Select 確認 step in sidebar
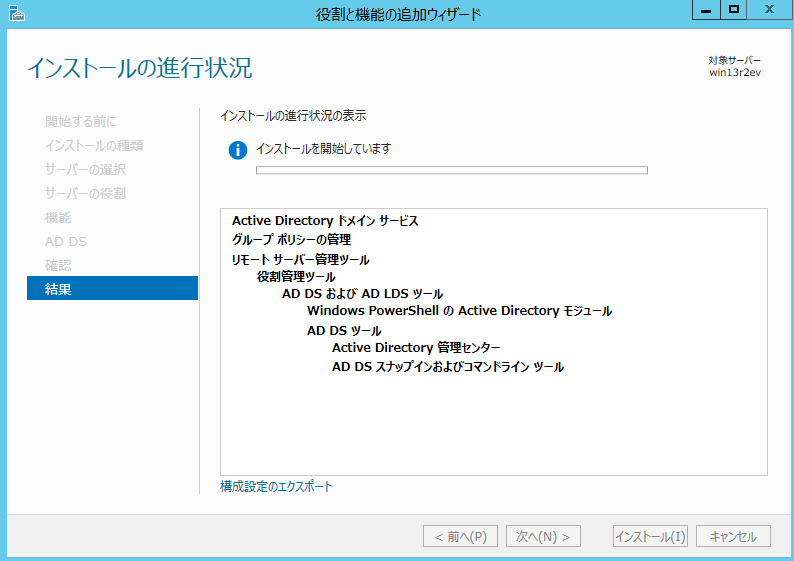Image resolution: width=794 pixels, height=561 pixels. (58, 266)
